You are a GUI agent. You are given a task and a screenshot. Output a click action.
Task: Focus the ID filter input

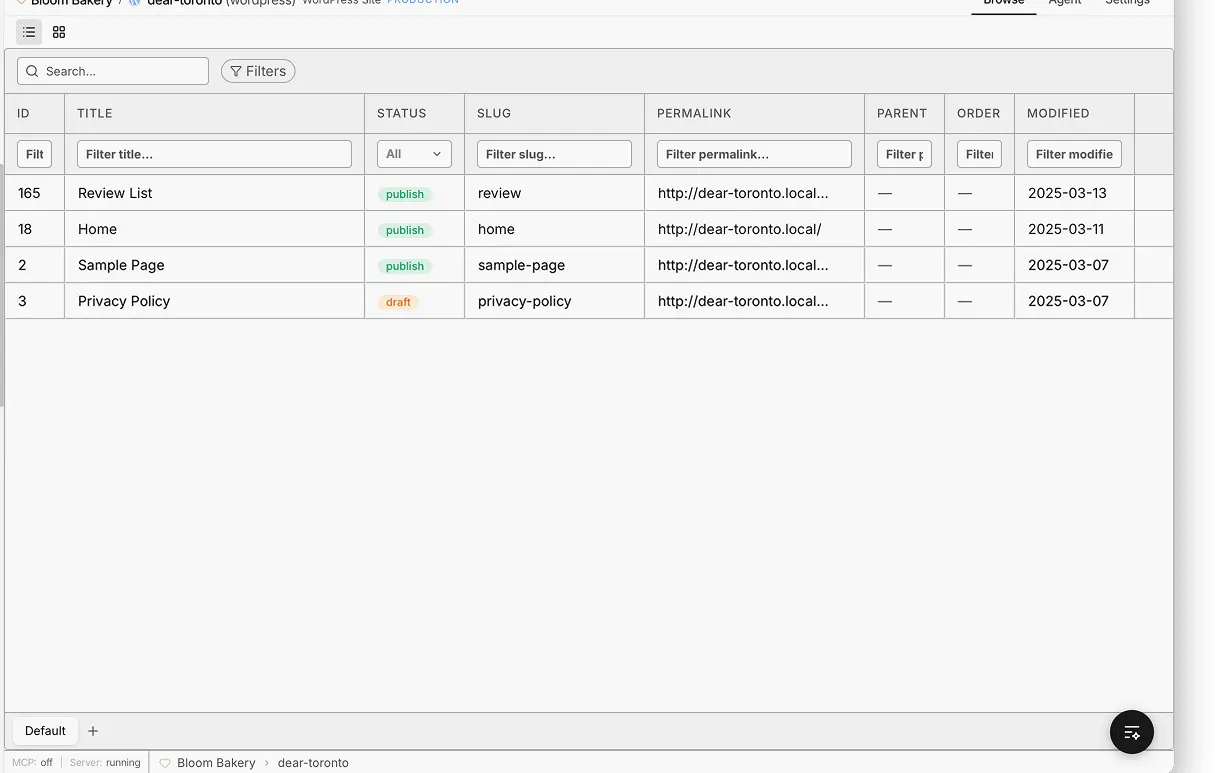[34, 154]
